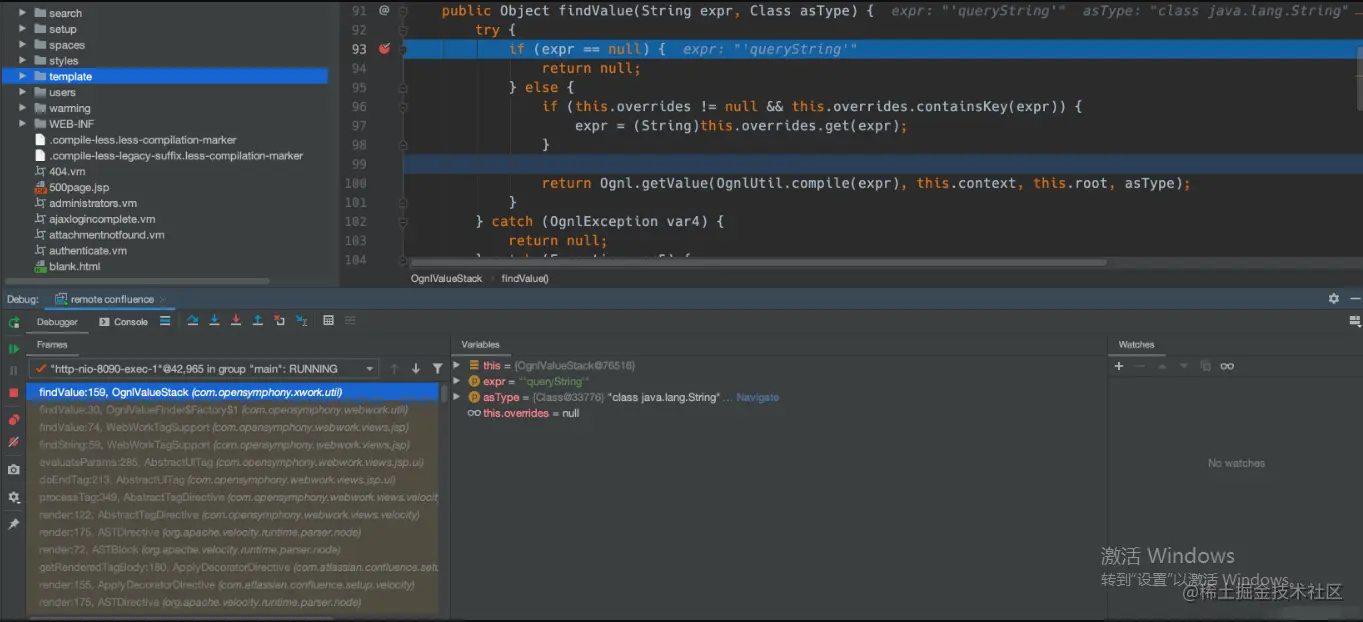Screen dimensions: 1363x622
Task: Click the Navigate link for asType
Action: coord(758,397)
